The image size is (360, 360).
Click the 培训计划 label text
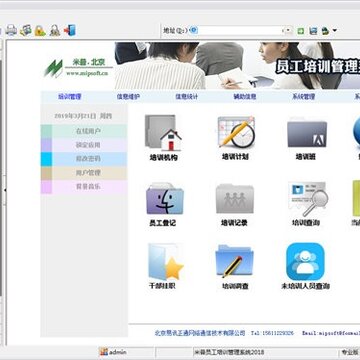coord(235,157)
